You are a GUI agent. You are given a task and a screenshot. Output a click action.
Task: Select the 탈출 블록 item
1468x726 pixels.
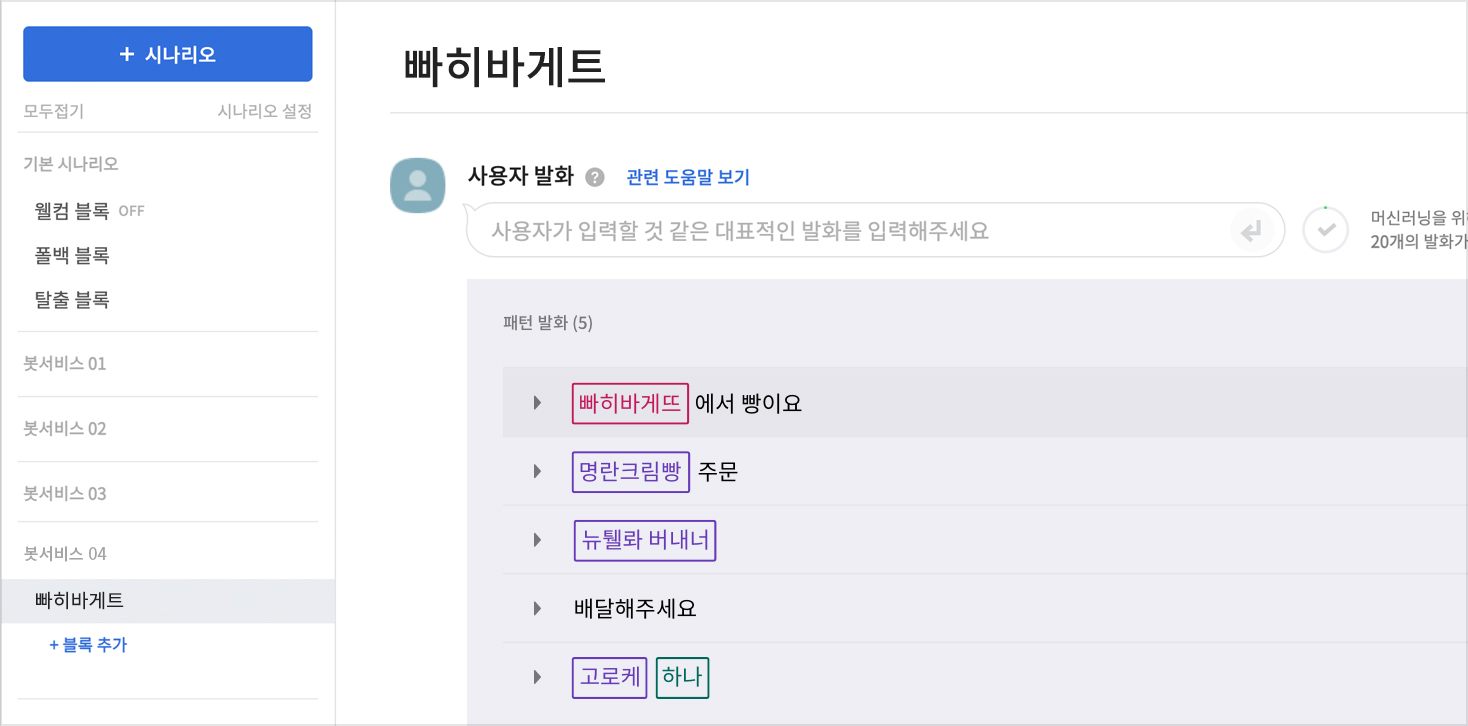(x=72, y=300)
